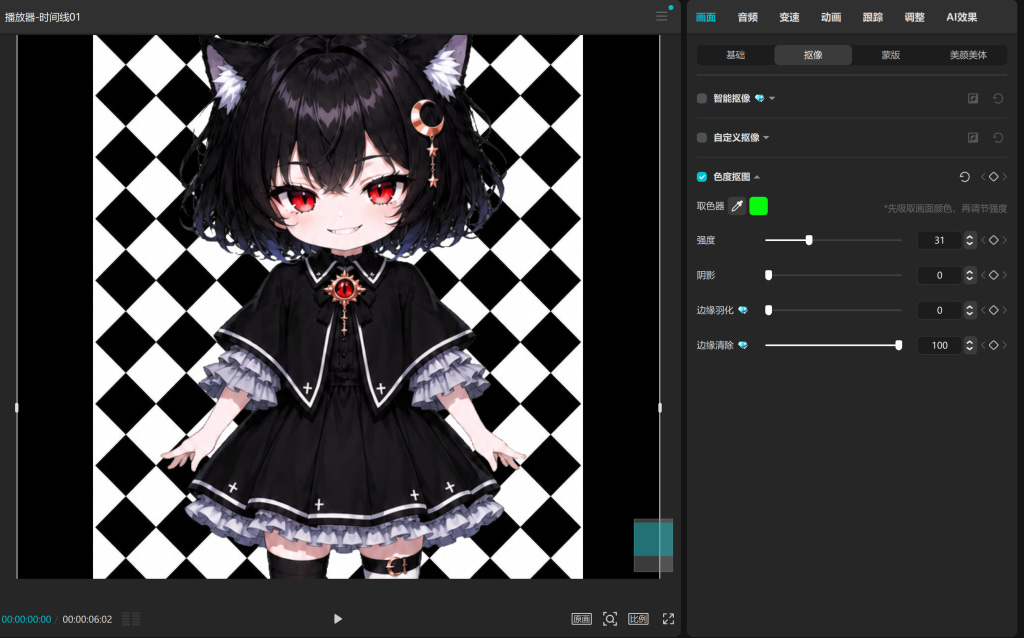Activate the 取色器 eyedropper tool
Viewport: 1024px width, 638px height.
tap(737, 206)
